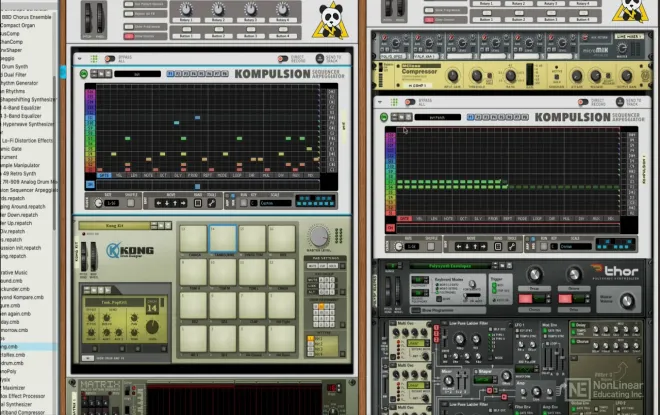660x415 pixels.
Task: Open the Kong Kit patch name selector
Action: [x=114, y=226]
